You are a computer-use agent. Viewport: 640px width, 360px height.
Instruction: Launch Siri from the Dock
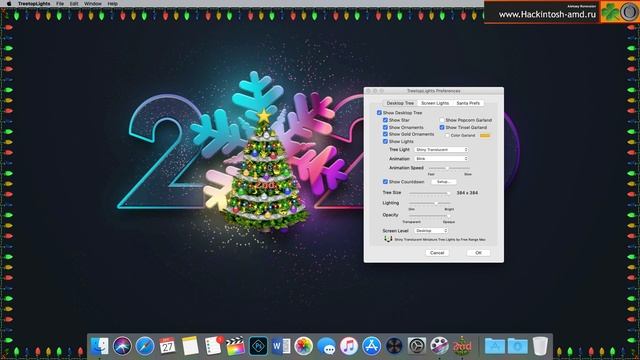click(122, 346)
